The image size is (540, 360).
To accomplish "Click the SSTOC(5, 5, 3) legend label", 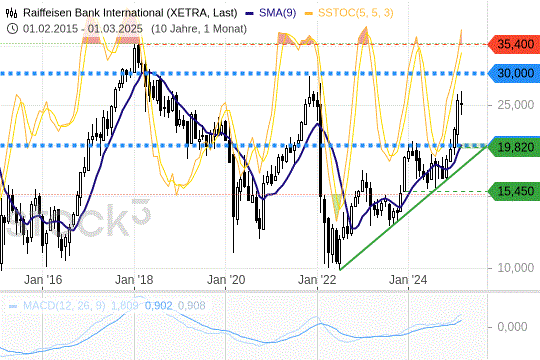I will [356, 13].
